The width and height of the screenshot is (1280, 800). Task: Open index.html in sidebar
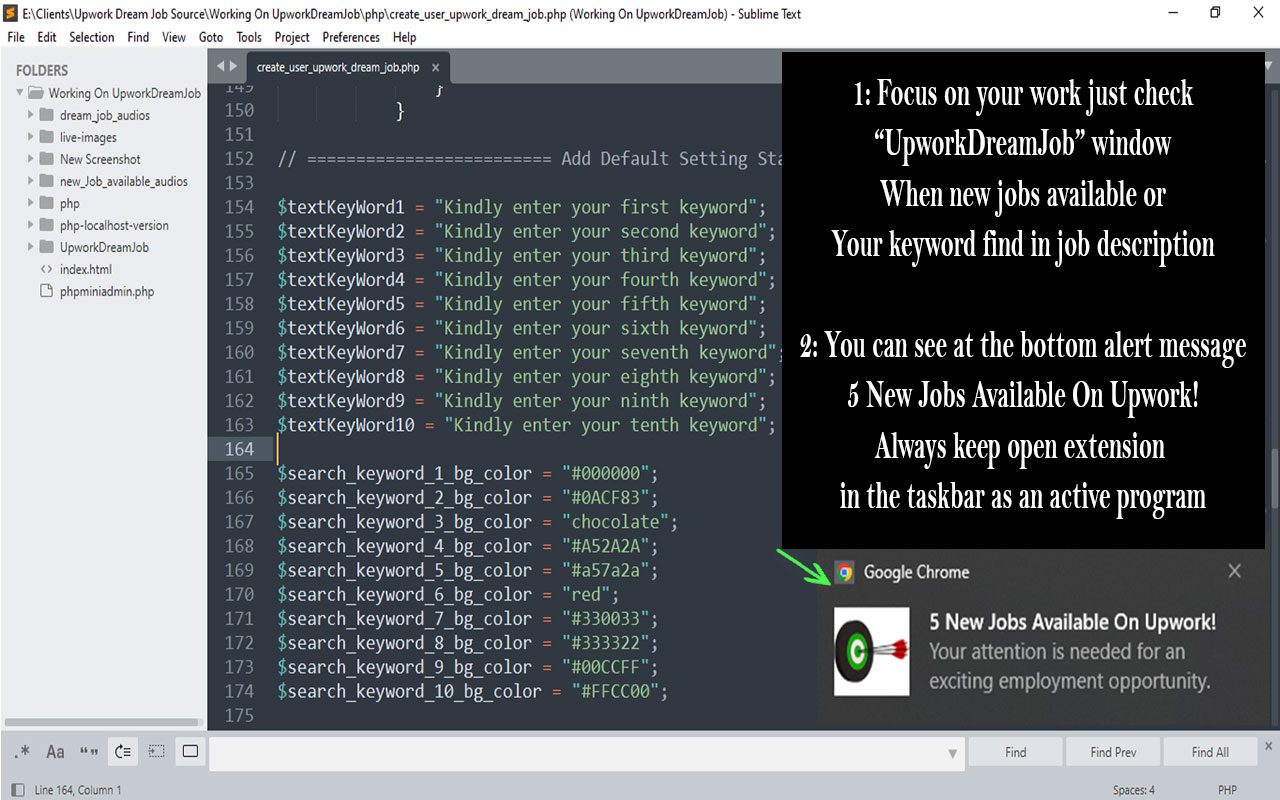coord(85,269)
